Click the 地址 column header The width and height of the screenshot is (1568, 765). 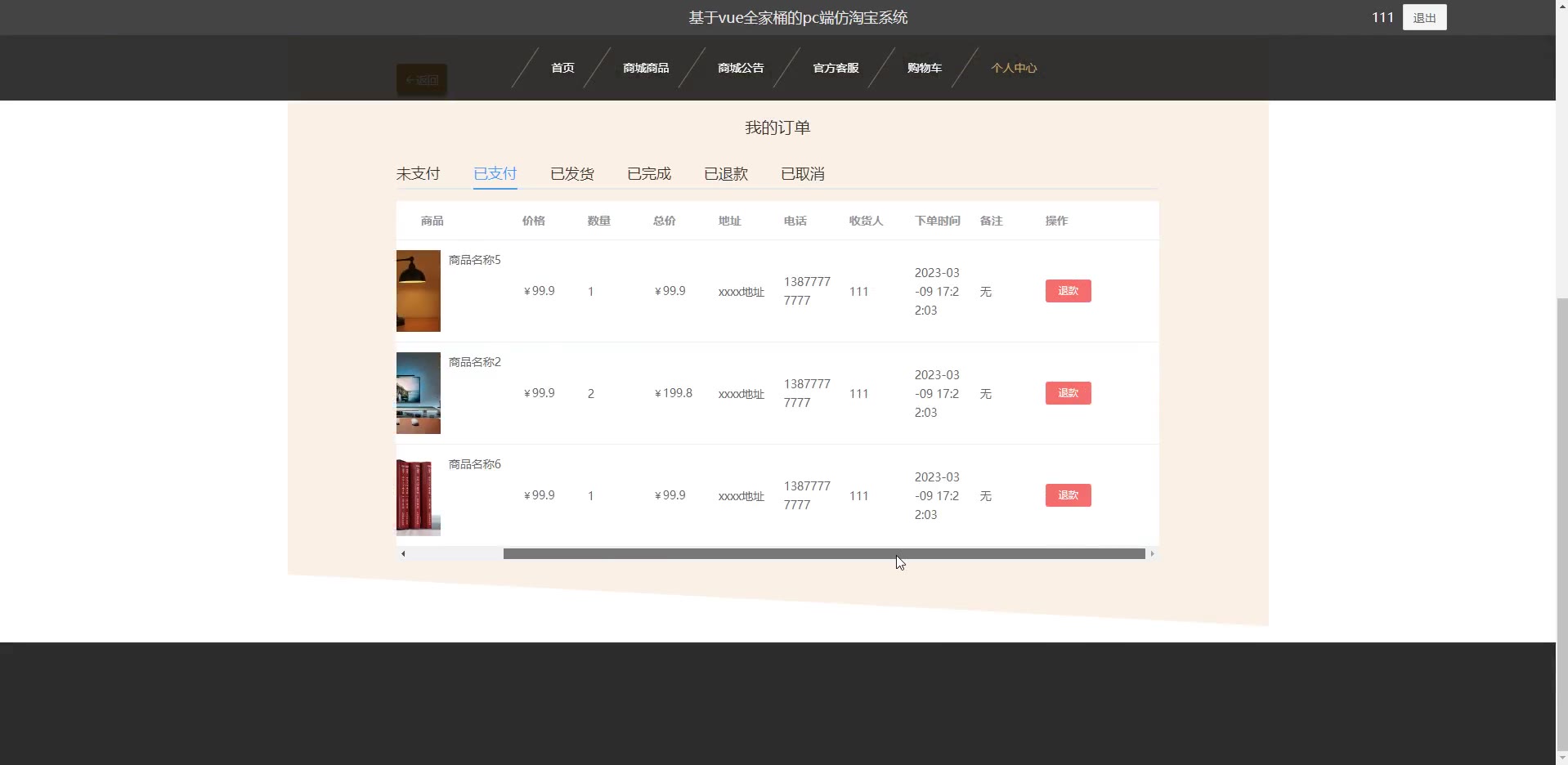pyautogui.click(x=730, y=221)
